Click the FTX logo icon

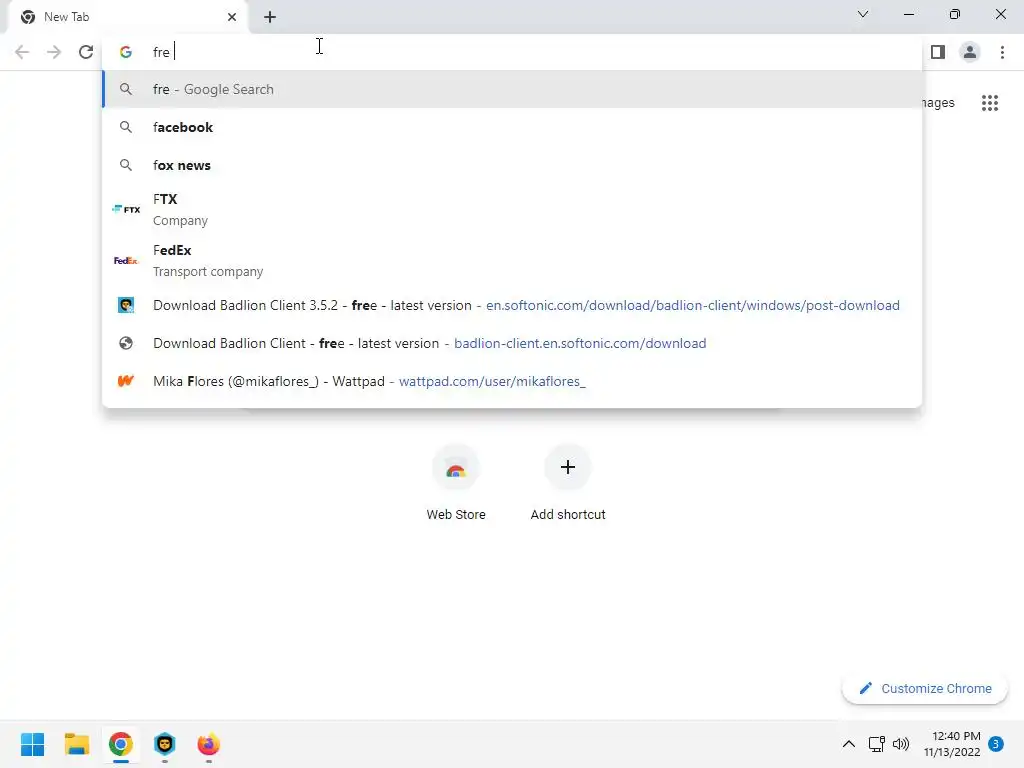coord(126,209)
